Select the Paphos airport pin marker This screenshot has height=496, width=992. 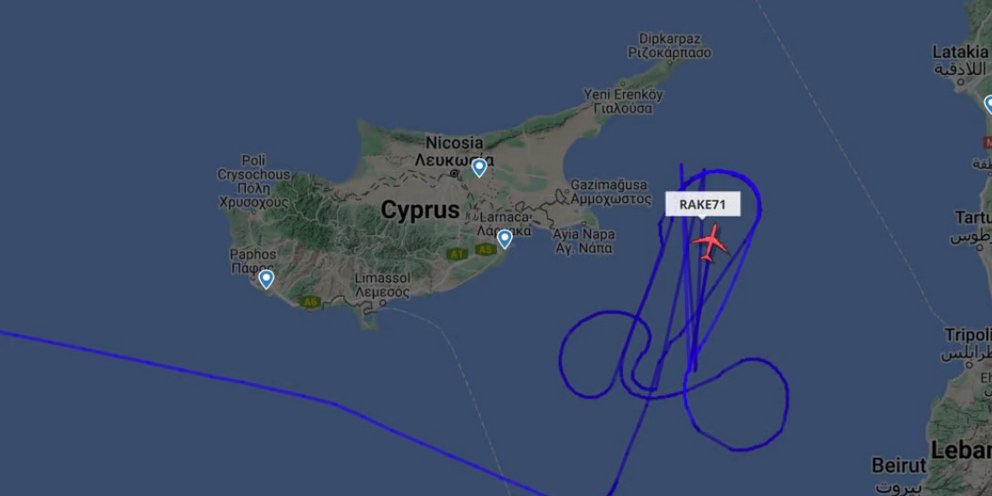266,279
